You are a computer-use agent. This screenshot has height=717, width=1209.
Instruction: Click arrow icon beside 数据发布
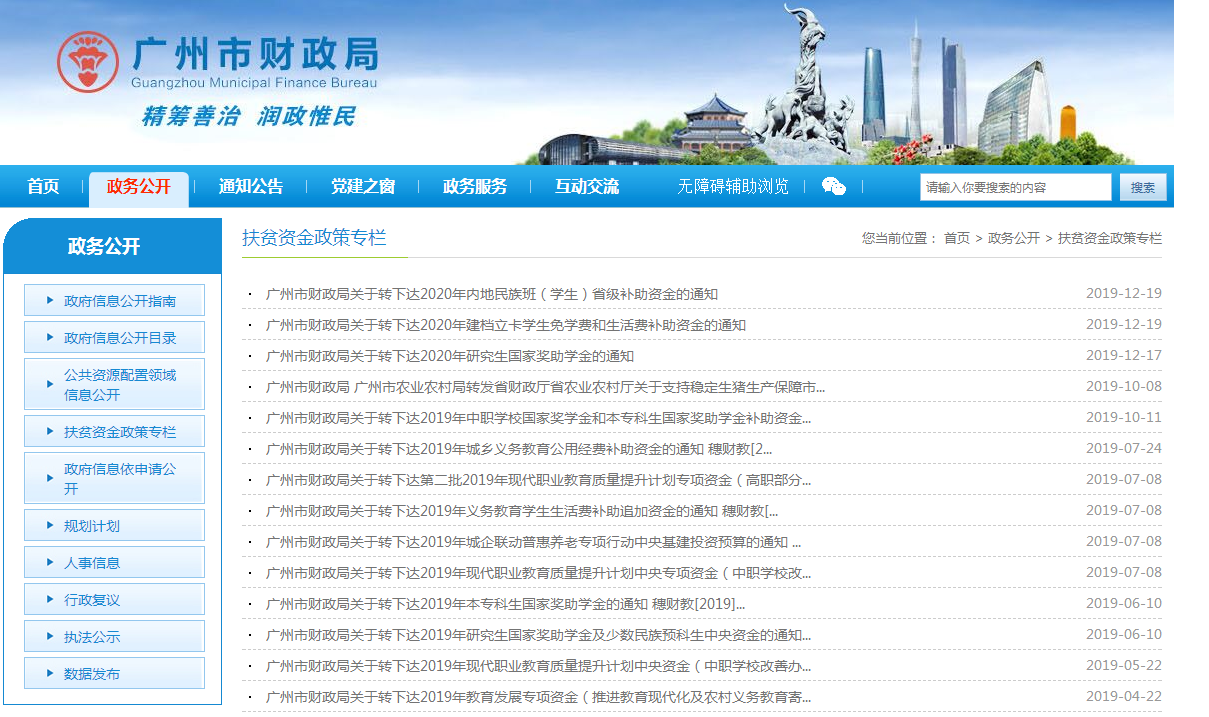click(51, 673)
